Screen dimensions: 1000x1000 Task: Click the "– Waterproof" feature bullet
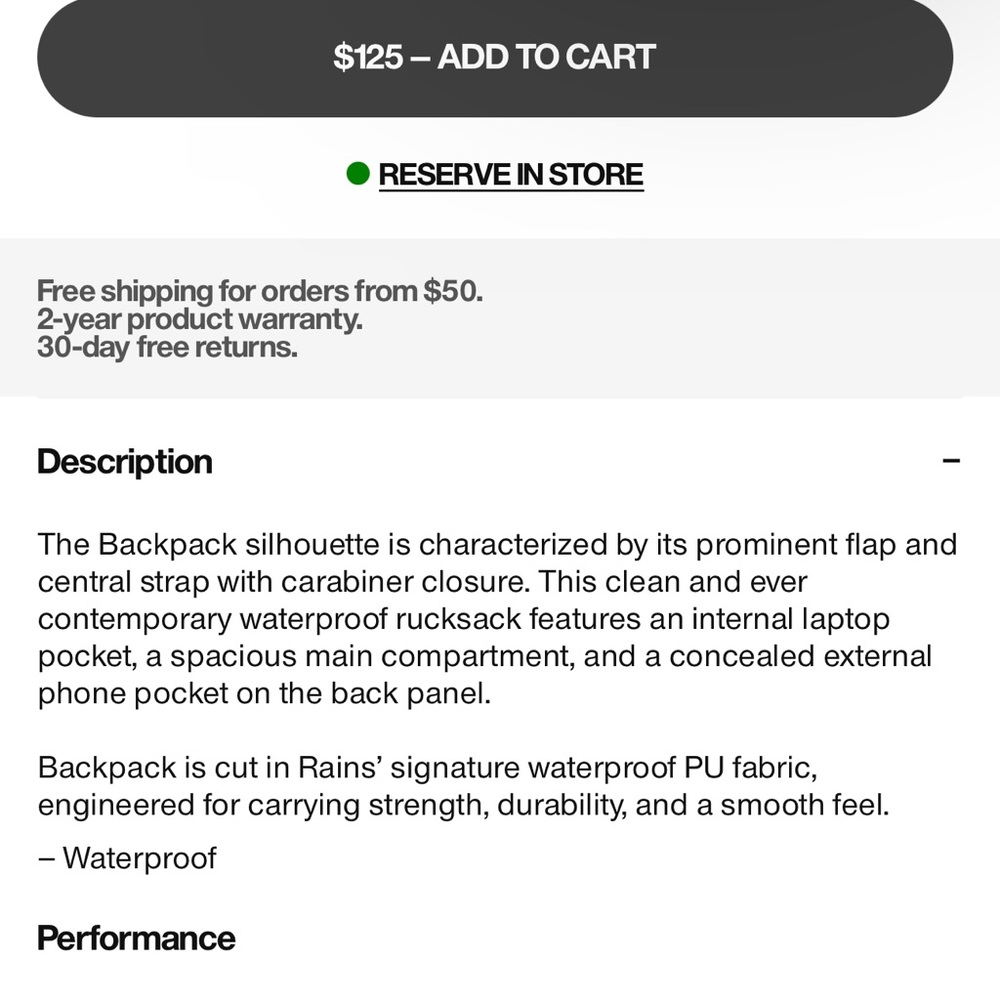coord(127,858)
